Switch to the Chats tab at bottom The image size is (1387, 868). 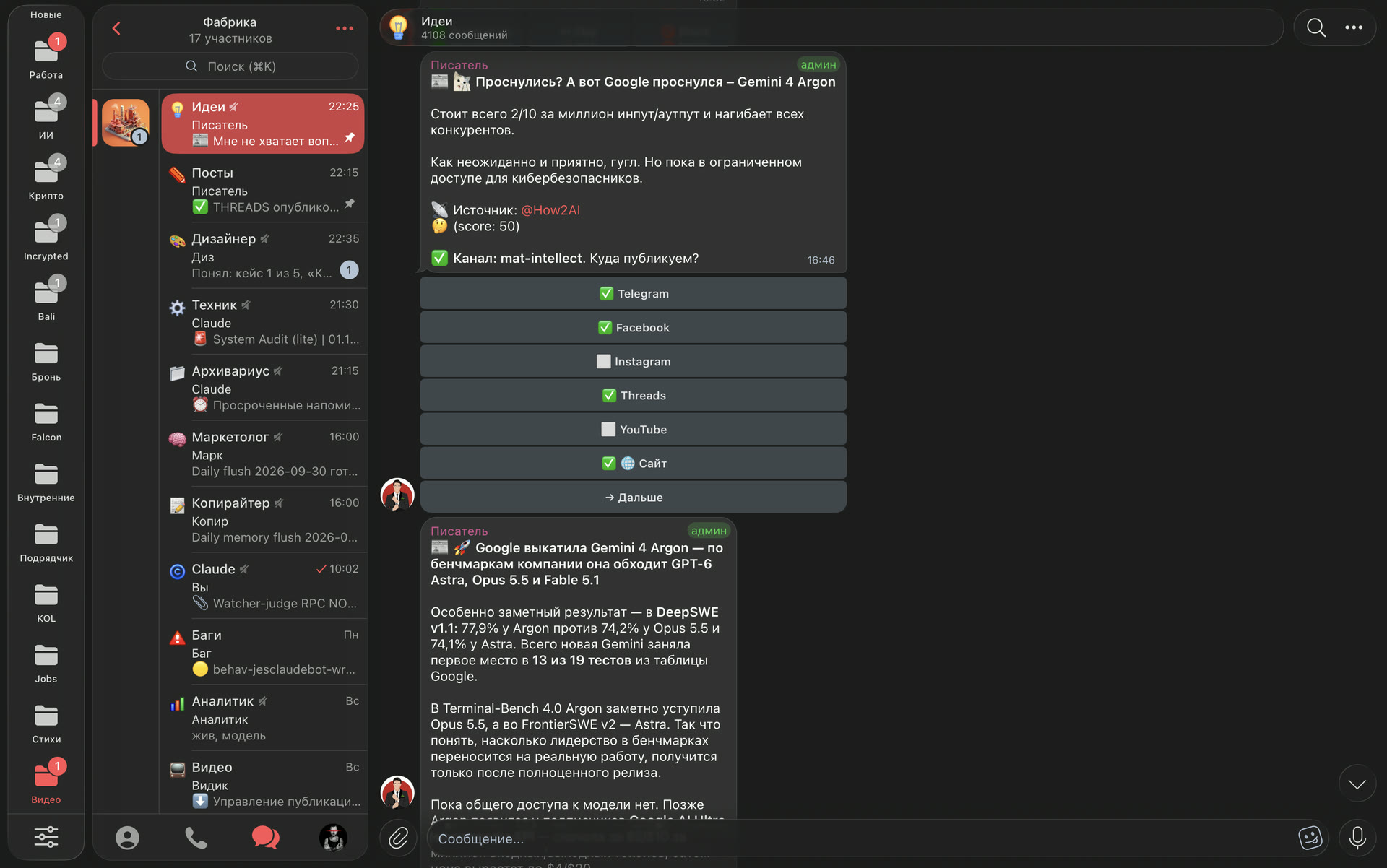265,838
